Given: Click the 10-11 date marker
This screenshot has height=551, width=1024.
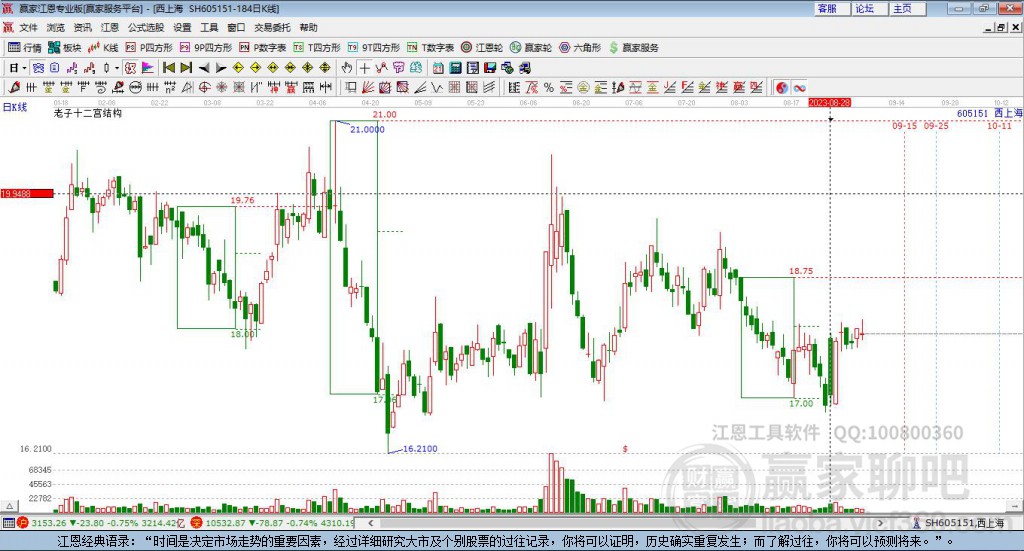Looking at the screenshot, I should point(999,125).
